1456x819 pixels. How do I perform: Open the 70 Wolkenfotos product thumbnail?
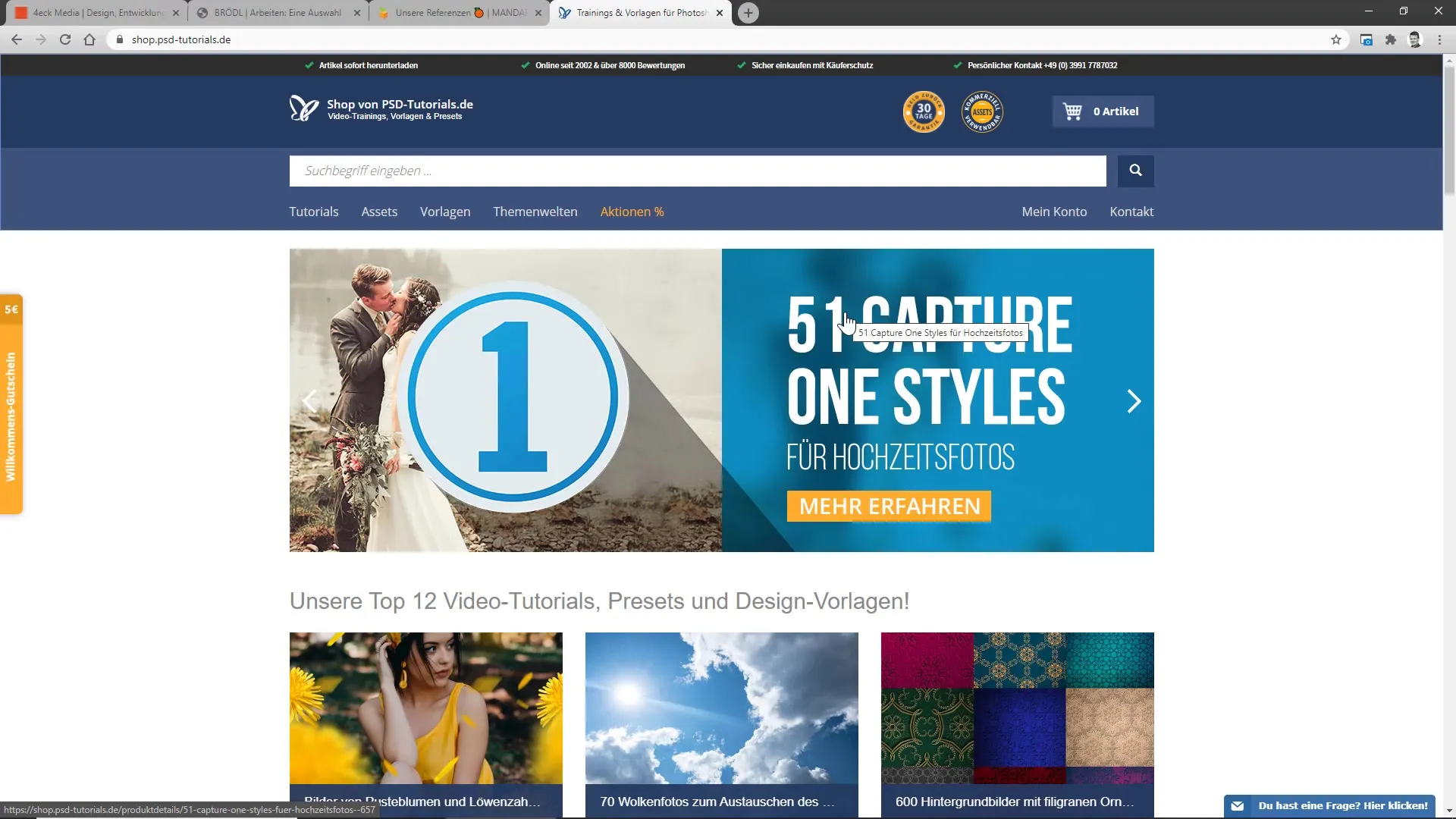click(722, 708)
